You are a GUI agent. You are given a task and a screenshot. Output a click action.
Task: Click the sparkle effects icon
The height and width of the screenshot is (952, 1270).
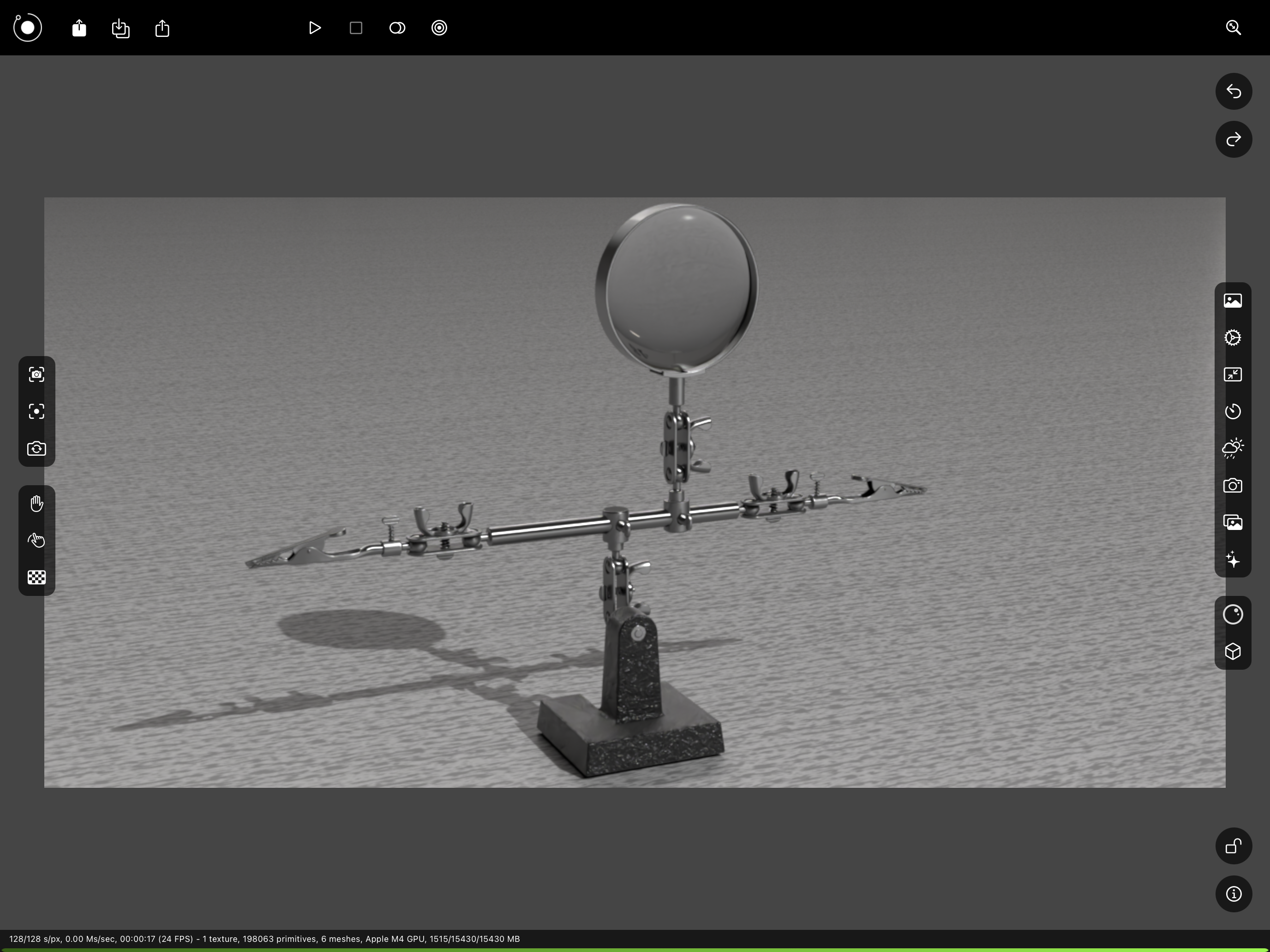click(1233, 559)
